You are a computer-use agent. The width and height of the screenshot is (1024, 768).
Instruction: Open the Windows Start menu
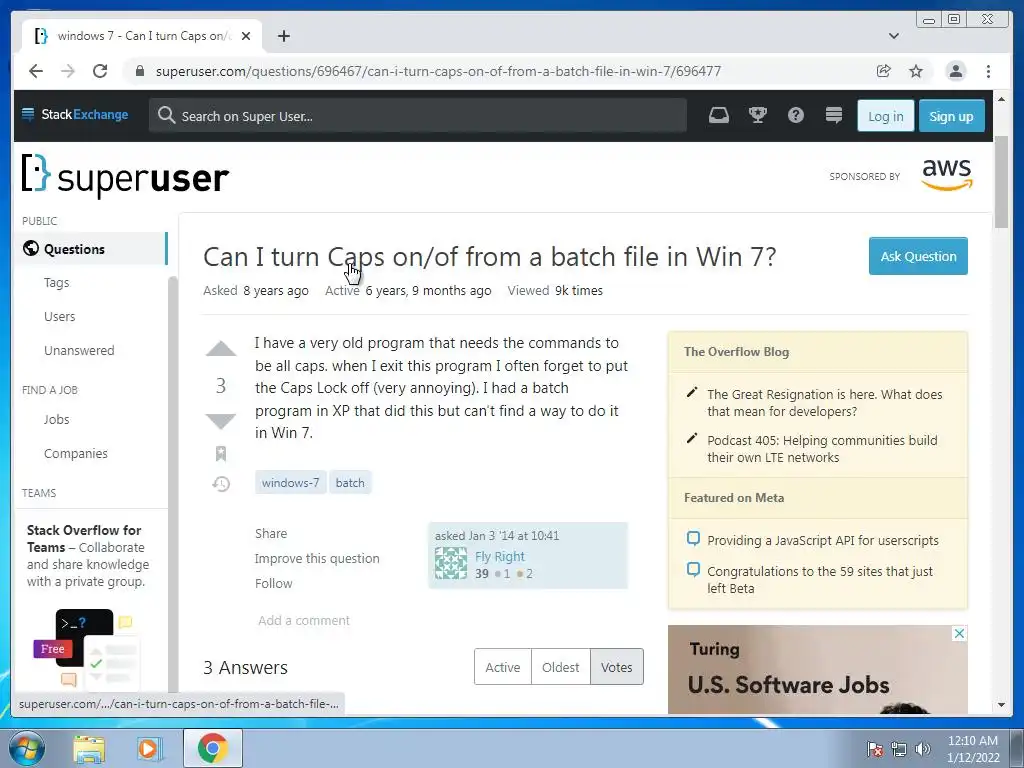tap(26, 748)
